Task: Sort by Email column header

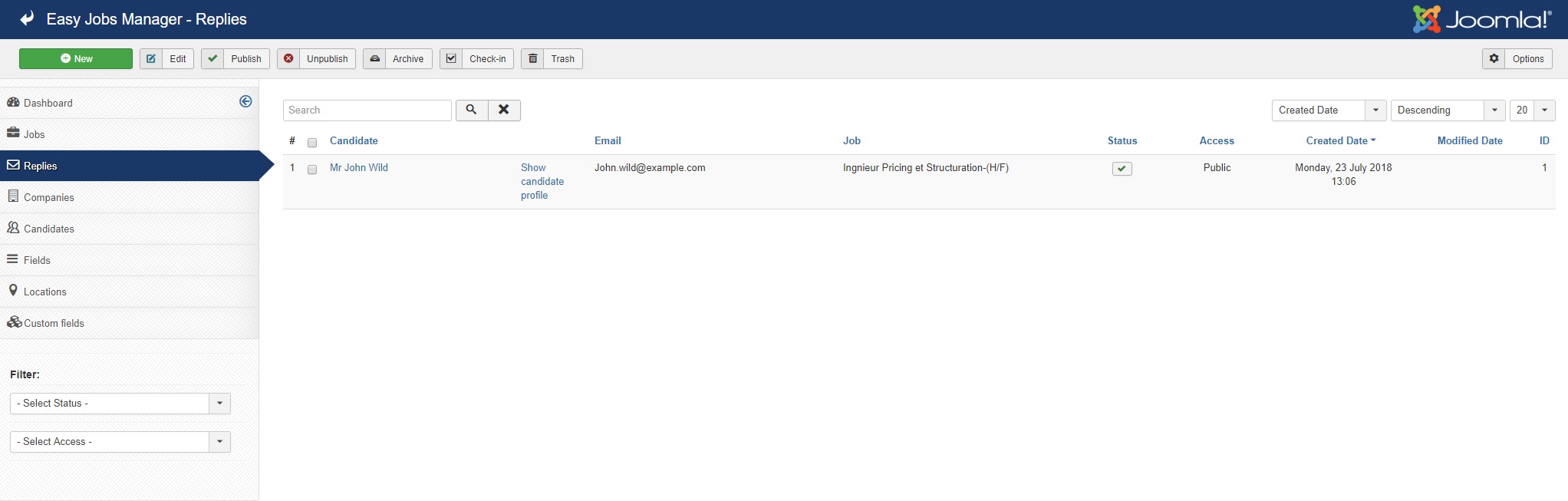Action: 608,140
